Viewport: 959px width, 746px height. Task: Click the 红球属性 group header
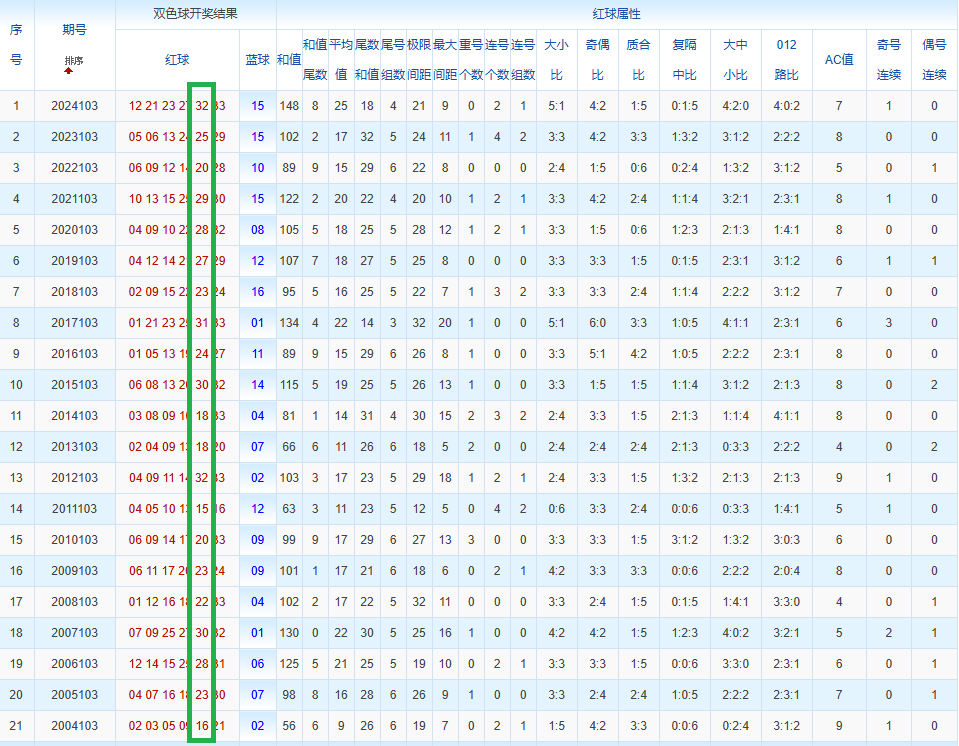616,13
